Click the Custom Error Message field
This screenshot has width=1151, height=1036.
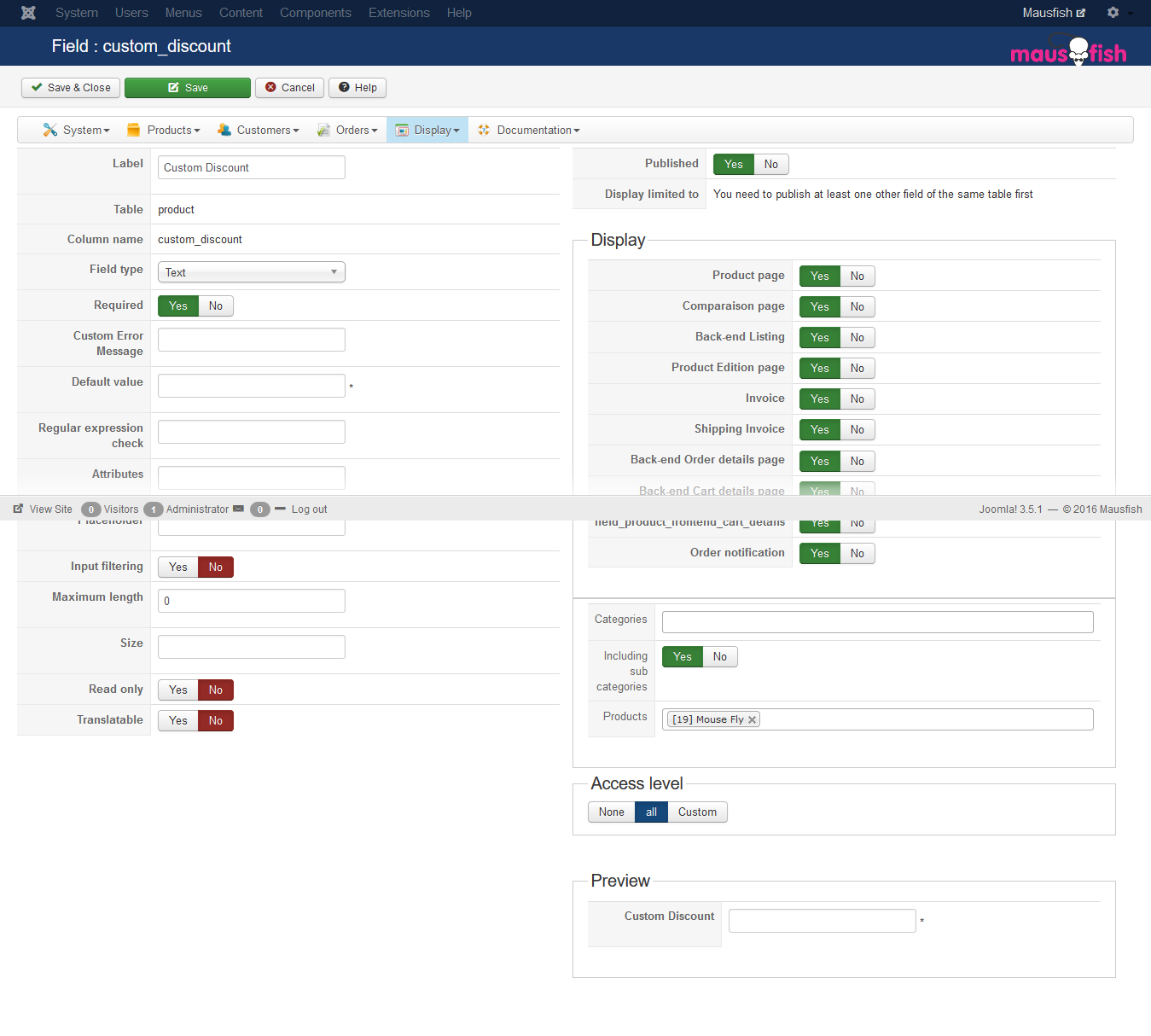pyautogui.click(x=252, y=340)
